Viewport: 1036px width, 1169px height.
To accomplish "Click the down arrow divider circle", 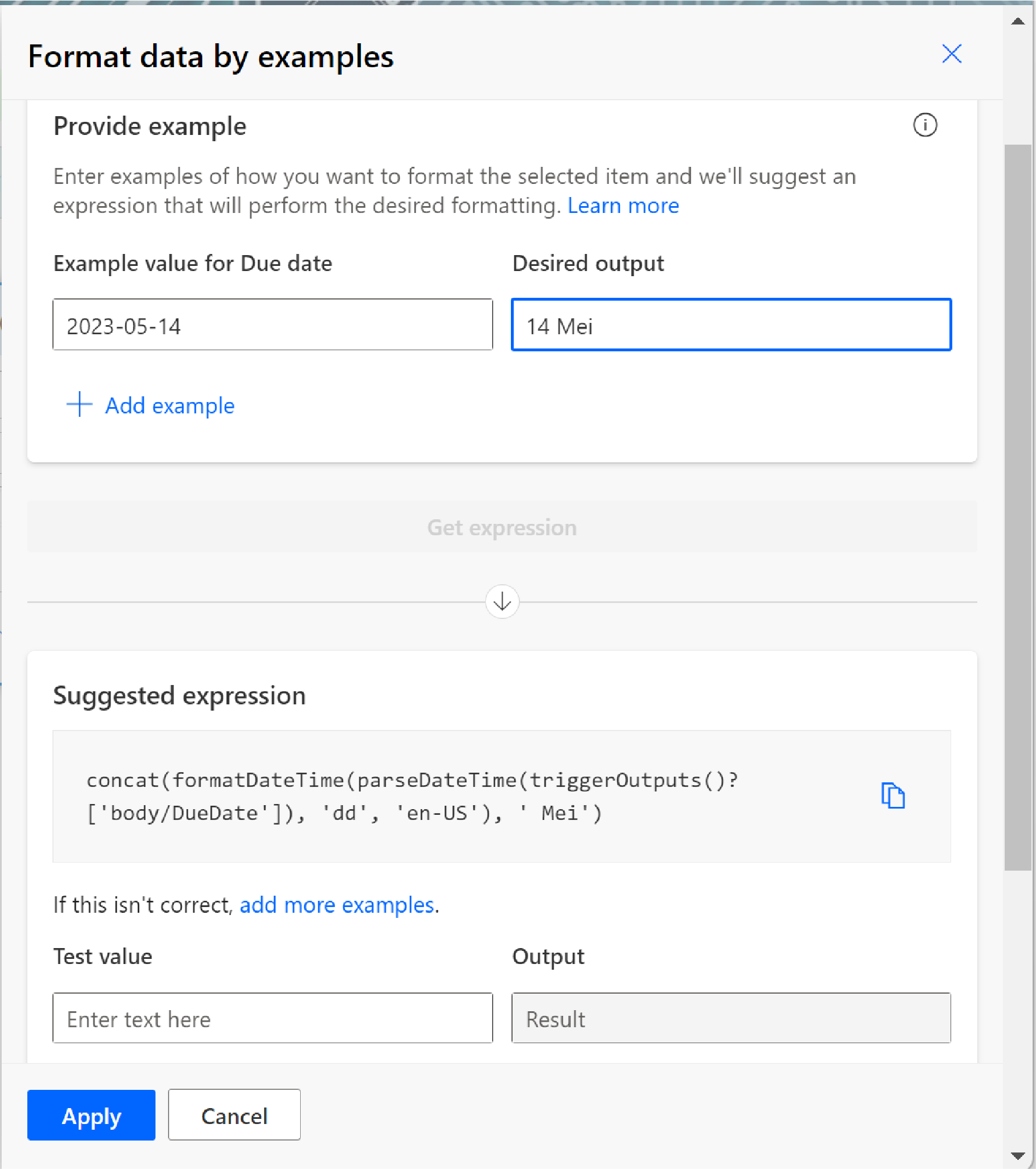I will (x=502, y=601).
